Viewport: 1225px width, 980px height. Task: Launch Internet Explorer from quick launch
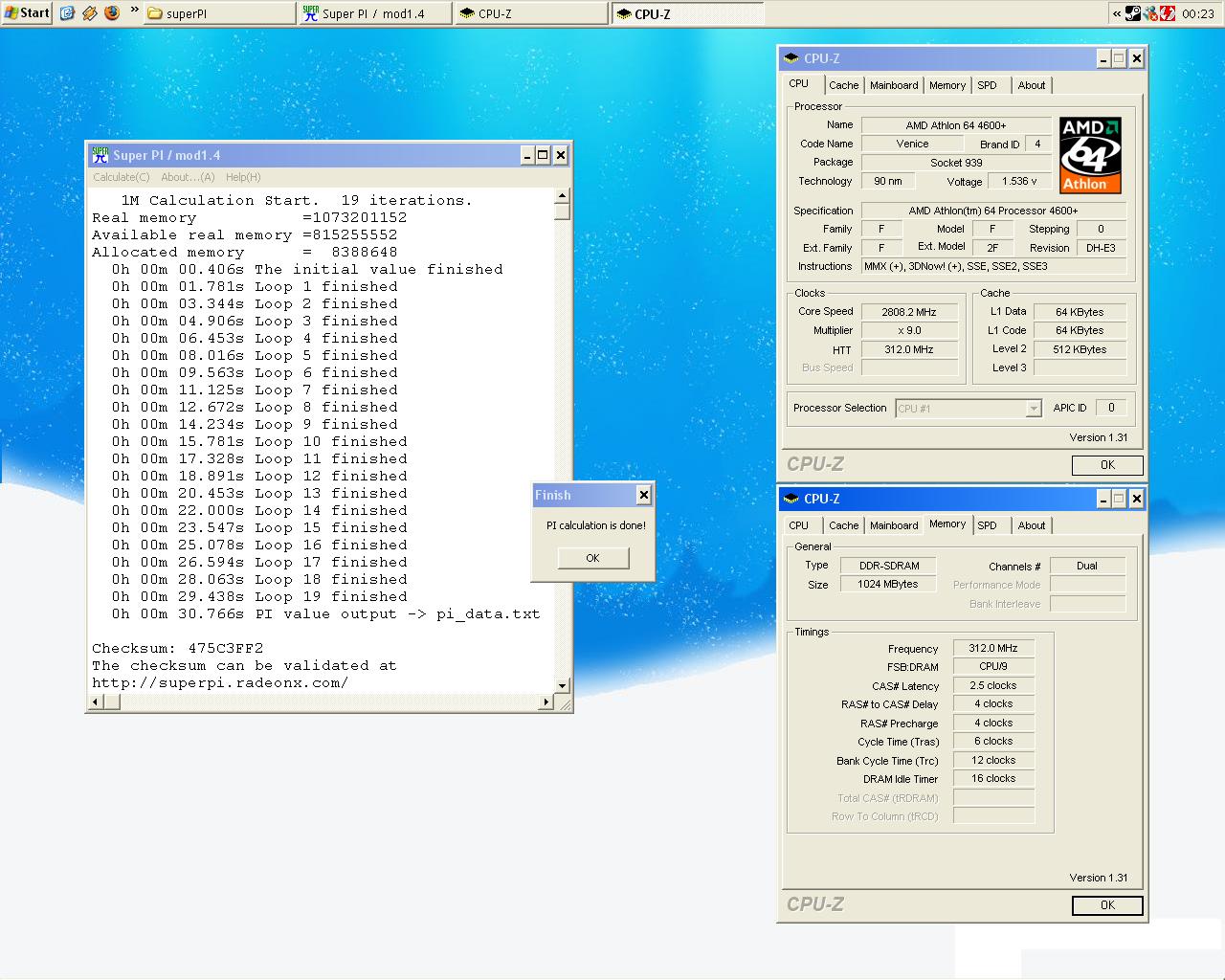[67, 13]
